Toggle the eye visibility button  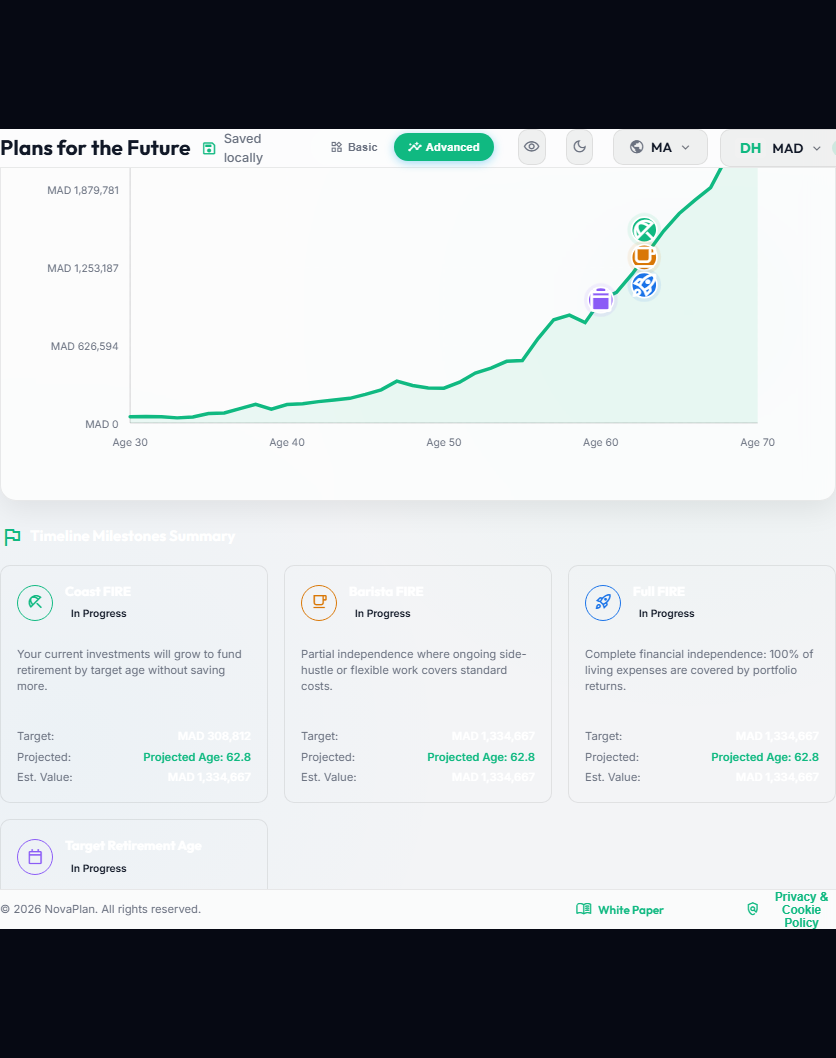[532, 147]
